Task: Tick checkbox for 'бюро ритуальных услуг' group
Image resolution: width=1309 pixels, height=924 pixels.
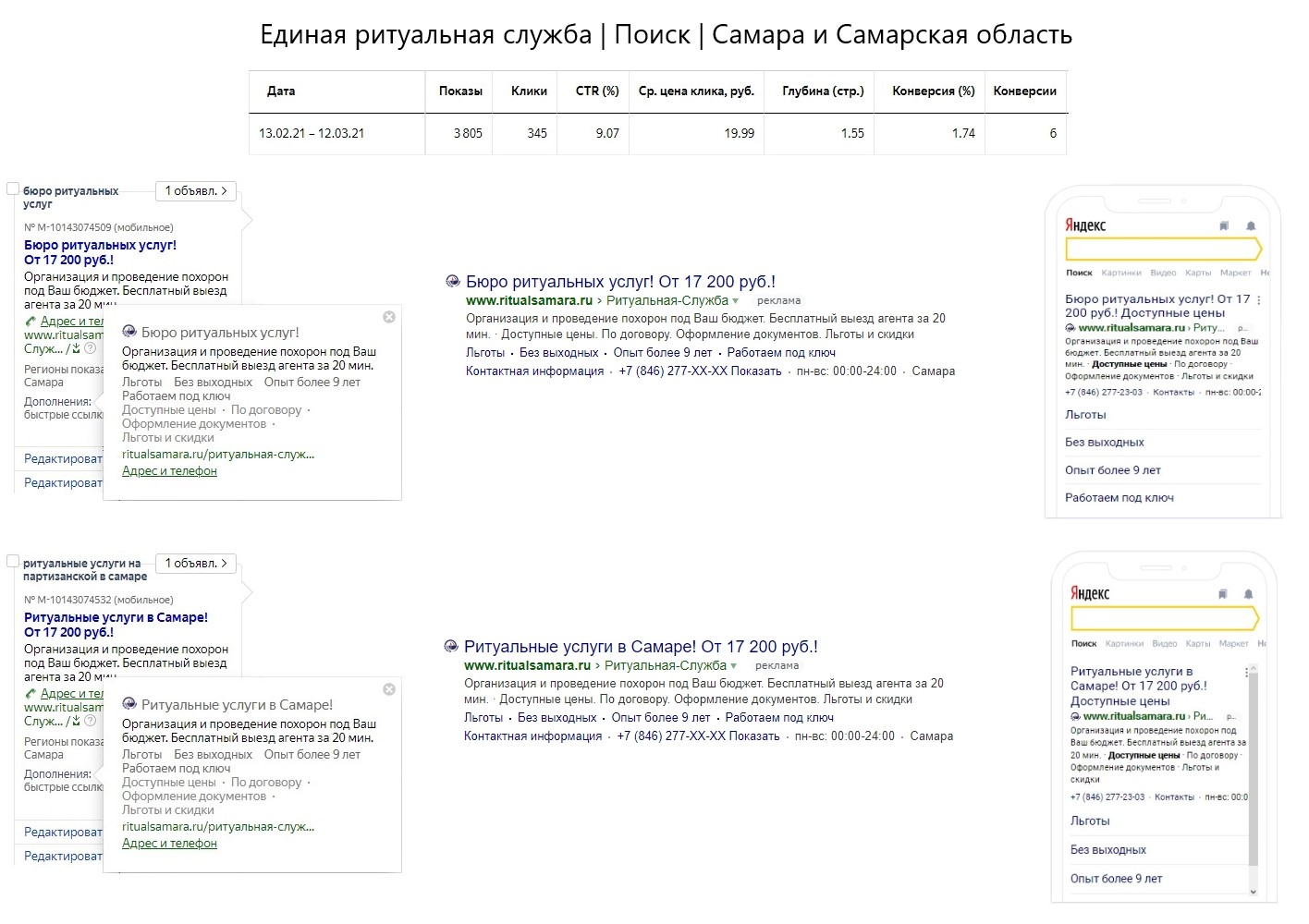Action: click(13, 188)
